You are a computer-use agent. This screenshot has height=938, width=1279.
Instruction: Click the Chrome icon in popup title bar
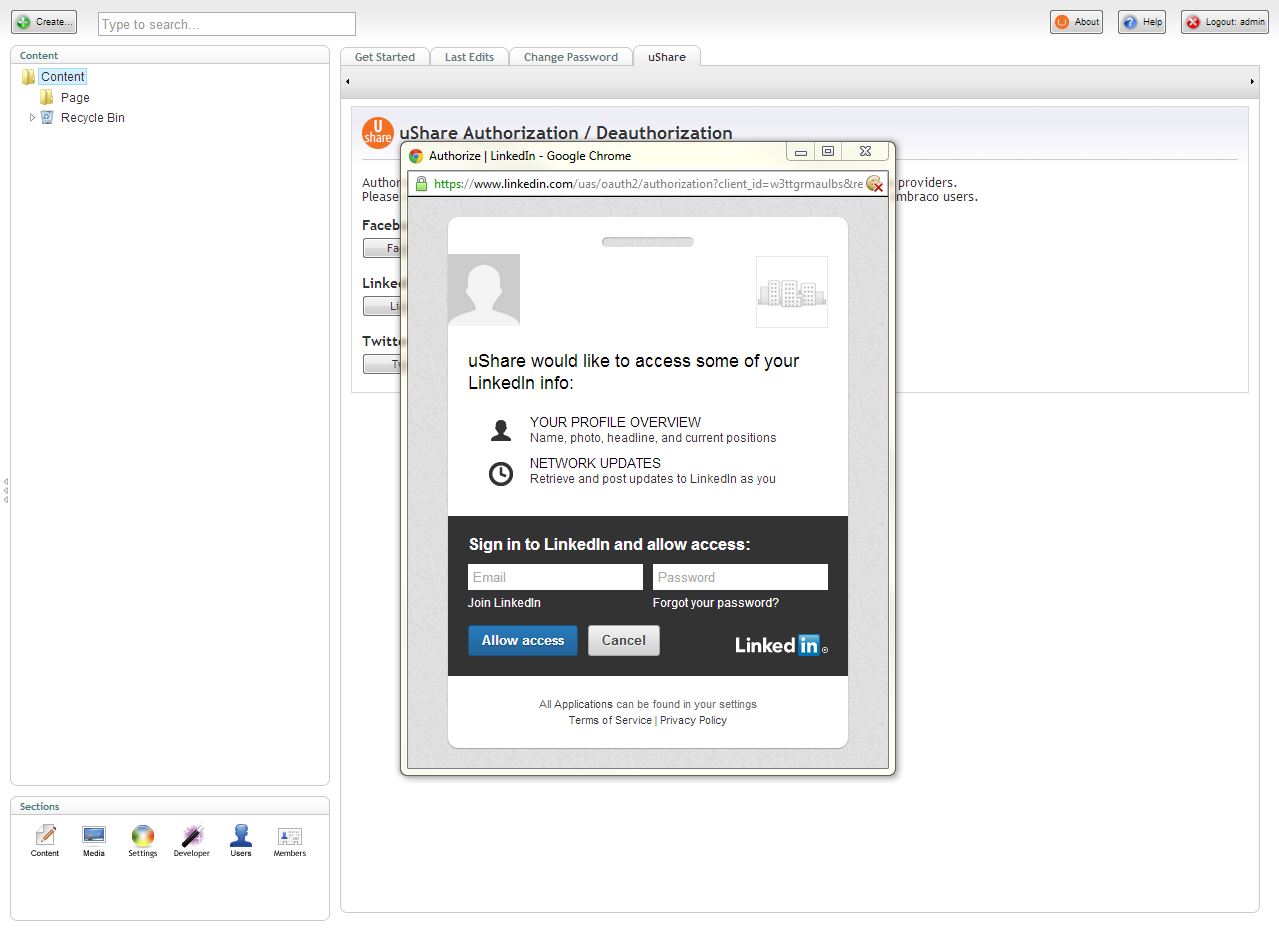(416, 156)
